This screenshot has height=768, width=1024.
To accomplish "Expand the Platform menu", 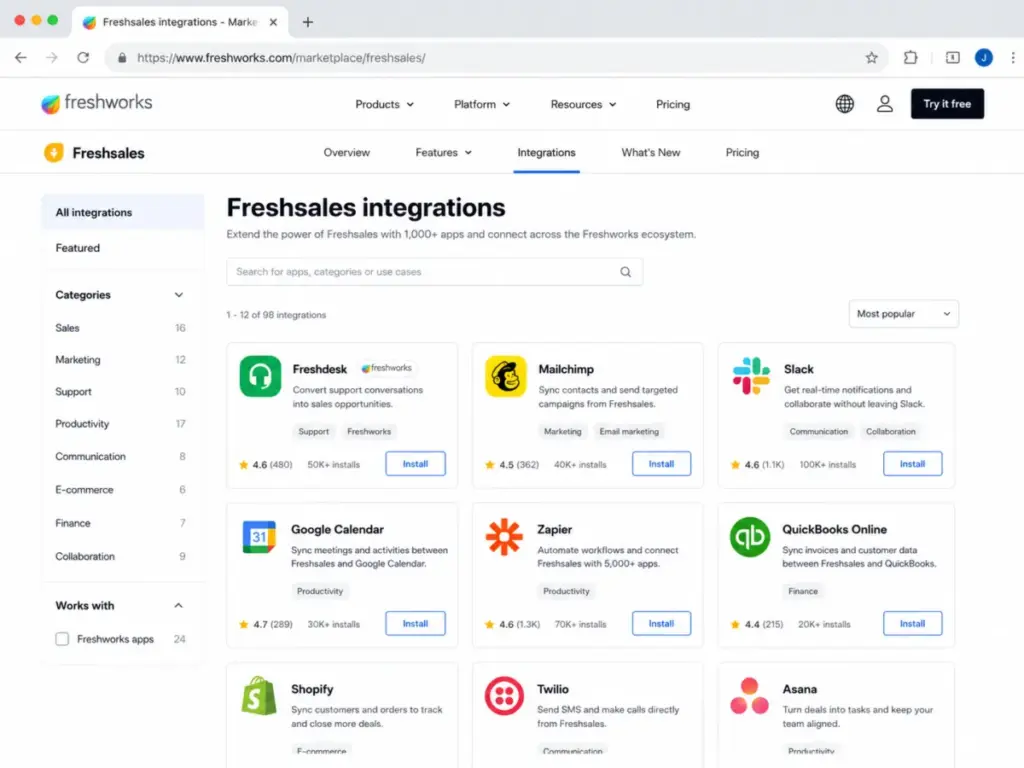I will tap(481, 104).
